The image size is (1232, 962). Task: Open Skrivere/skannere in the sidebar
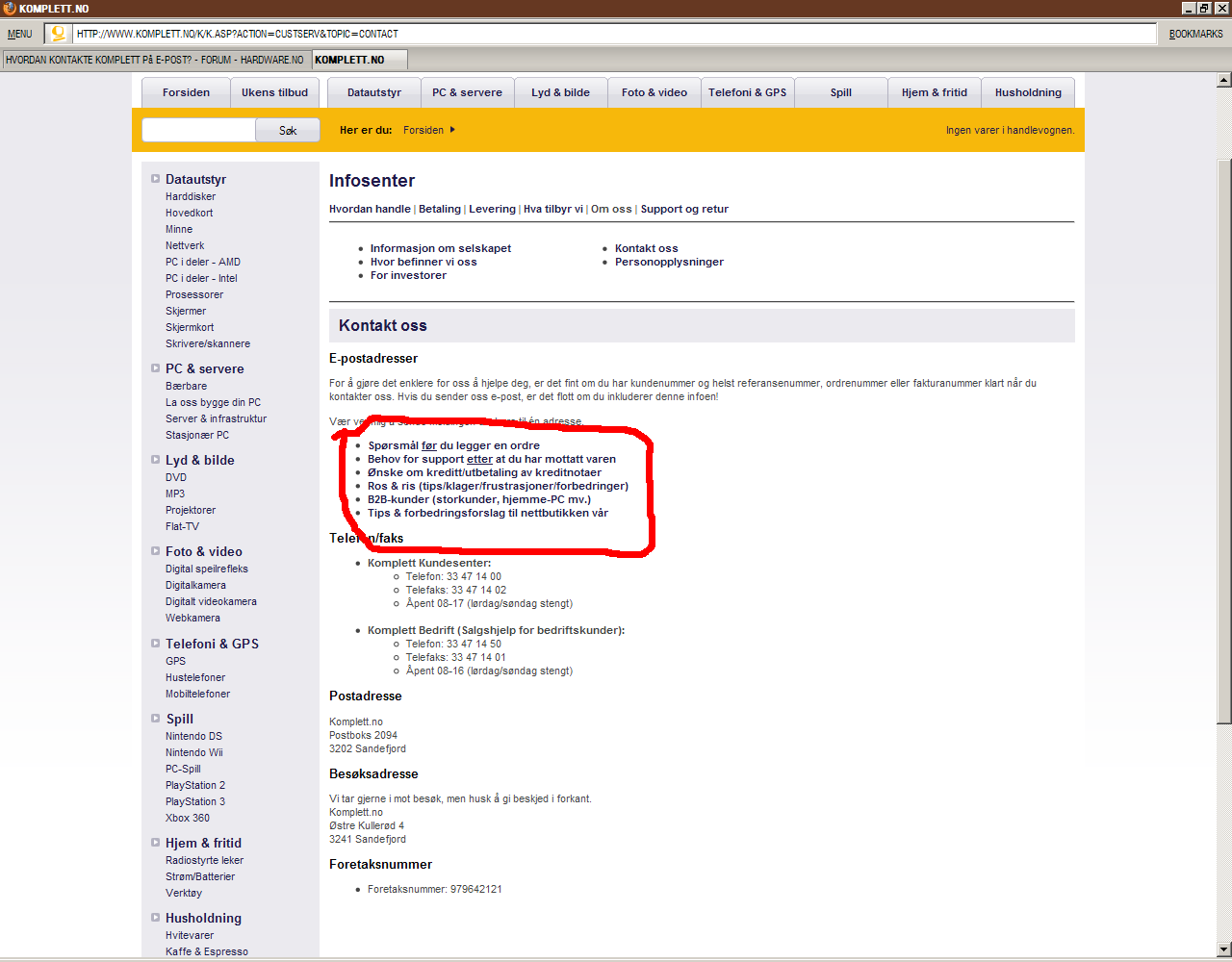pyautogui.click(x=208, y=343)
